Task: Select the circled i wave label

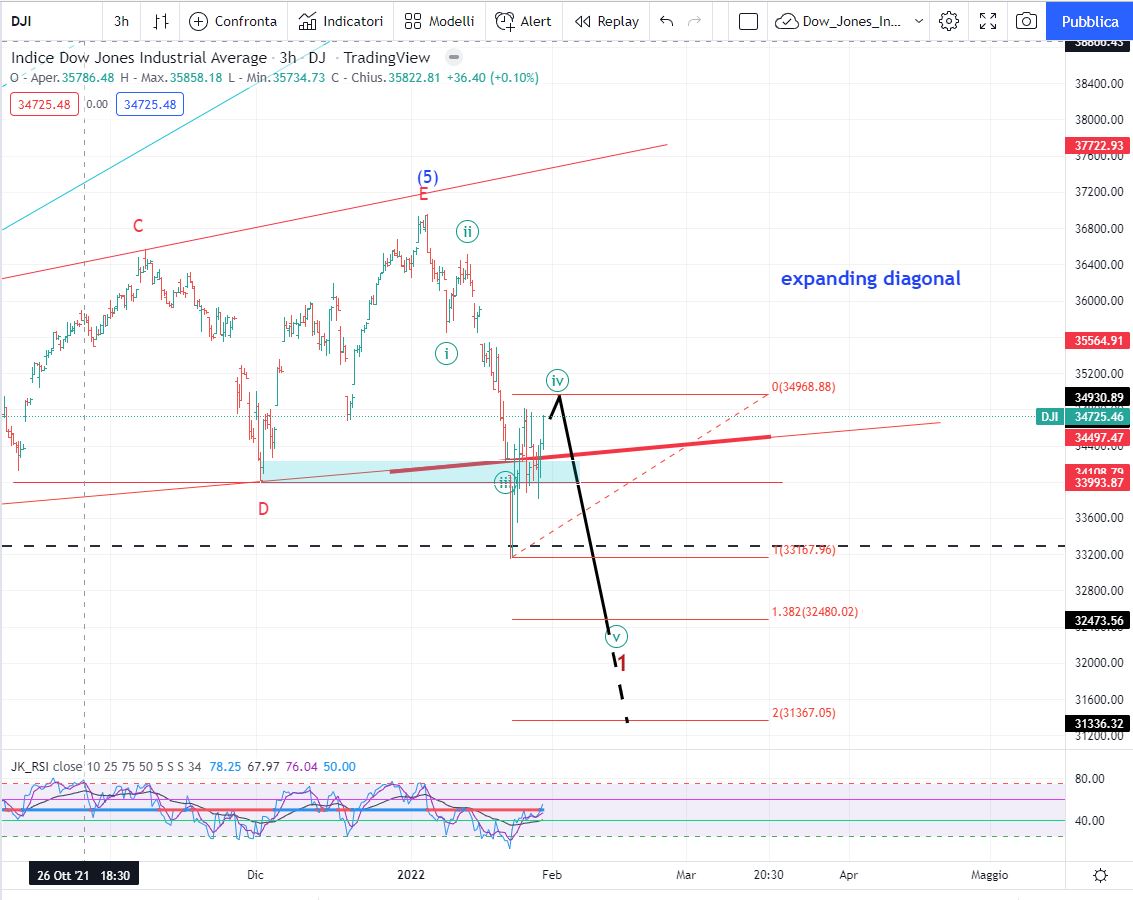Action: [x=447, y=353]
